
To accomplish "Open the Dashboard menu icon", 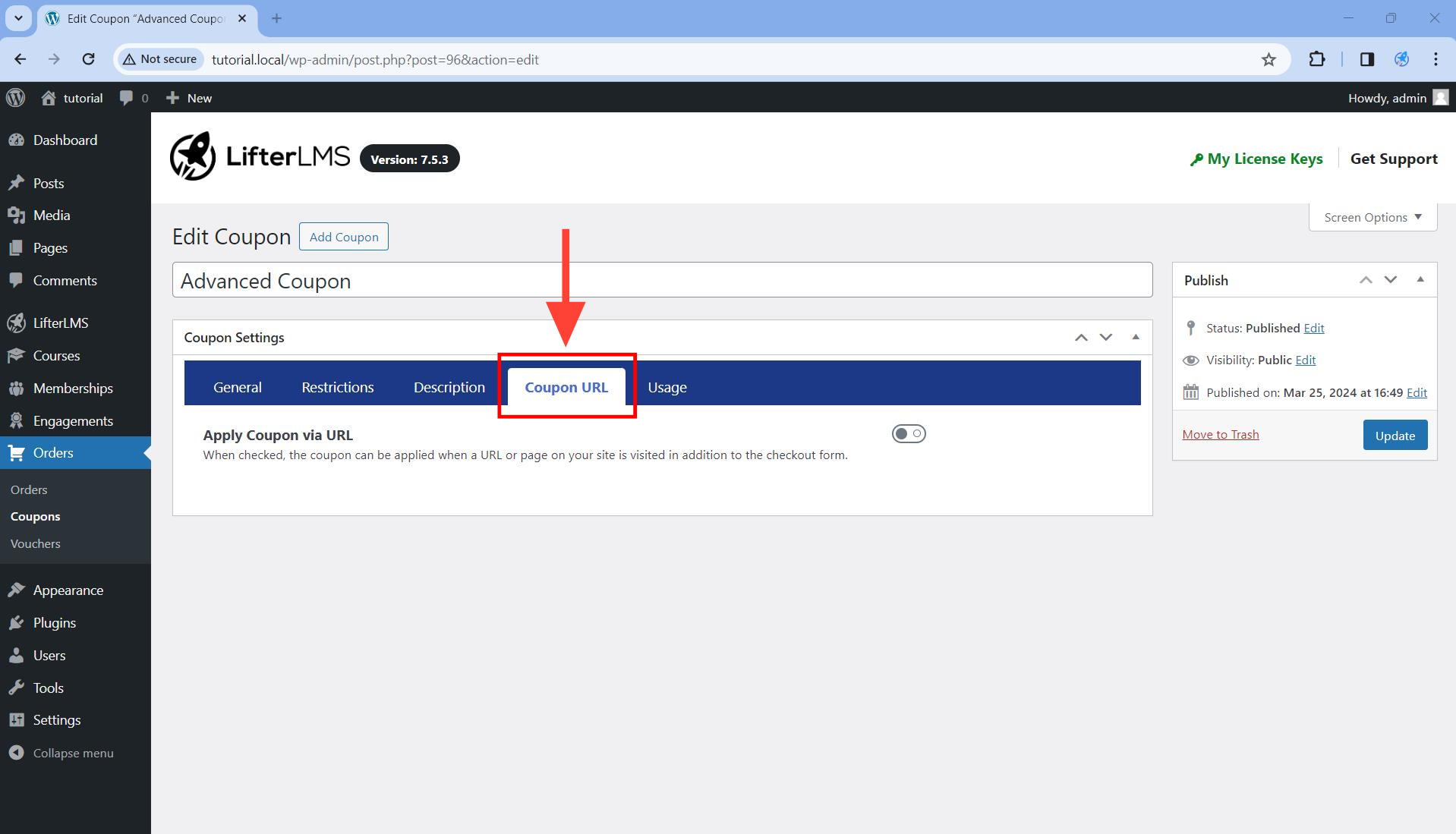I will pyautogui.click(x=16, y=140).
